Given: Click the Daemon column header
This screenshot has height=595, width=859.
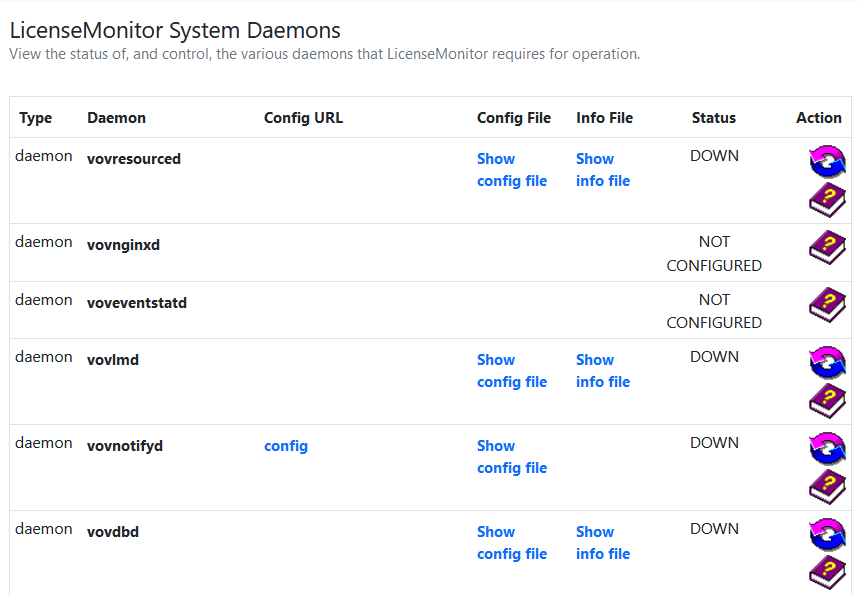Looking at the screenshot, I should pyautogui.click(x=116, y=117).
